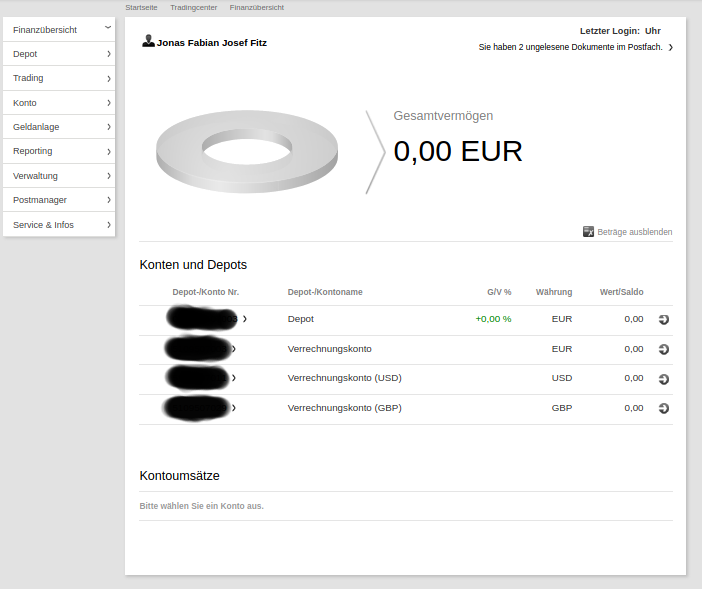This screenshot has width=702, height=589.
Task: Expand the Depot sidebar menu
Action: (x=108, y=54)
